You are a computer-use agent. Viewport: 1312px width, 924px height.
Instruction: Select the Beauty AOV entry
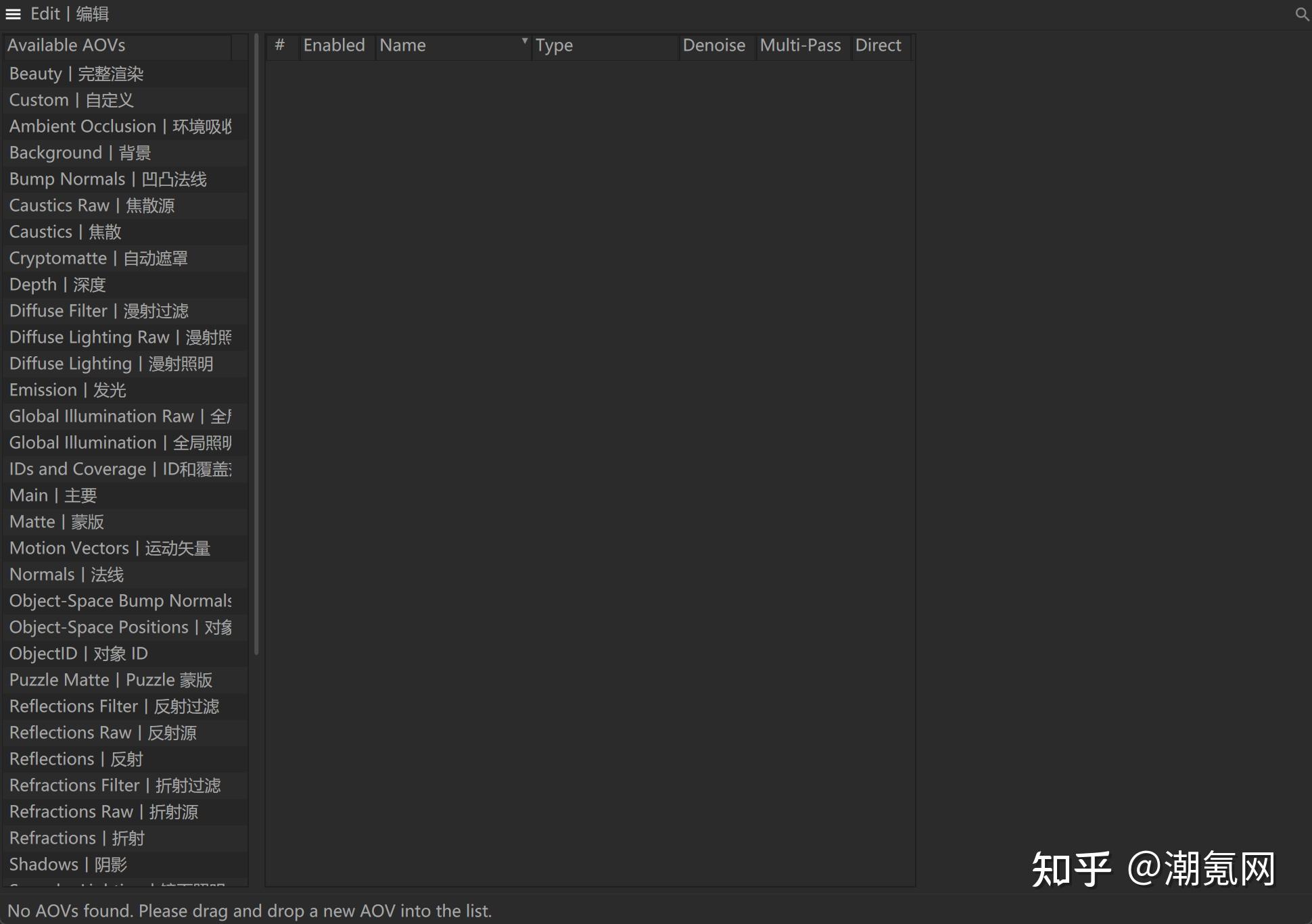click(77, 74)
